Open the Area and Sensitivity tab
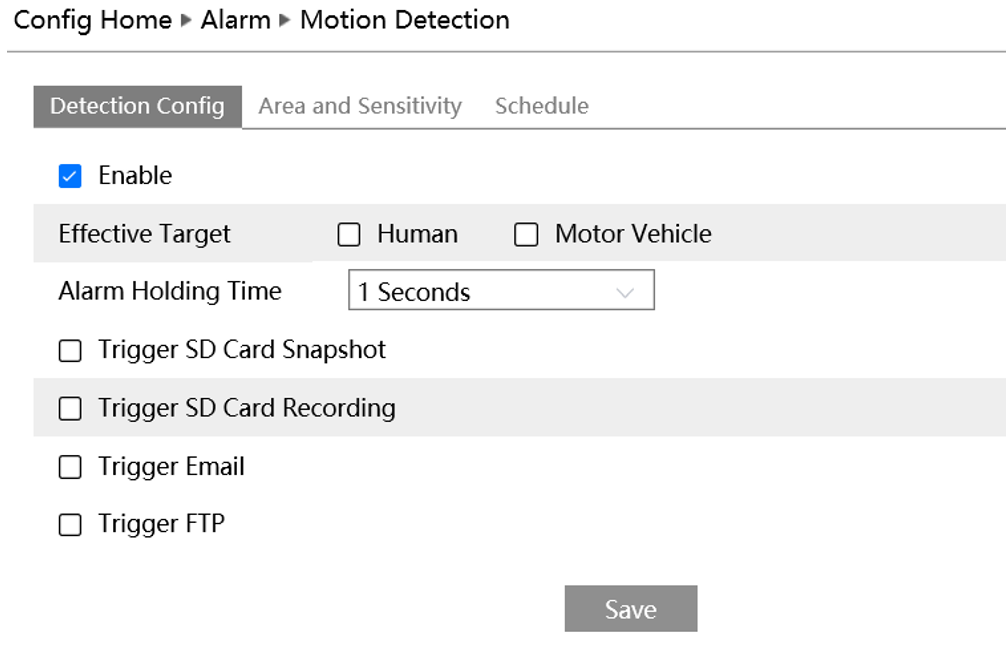This screenshot has width=1006, height=646. 360,107
